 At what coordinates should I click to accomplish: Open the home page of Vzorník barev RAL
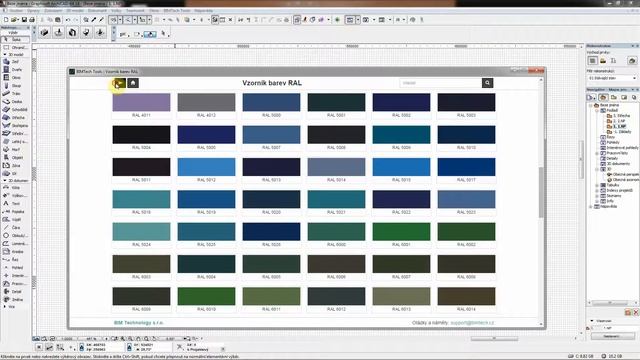133,83
